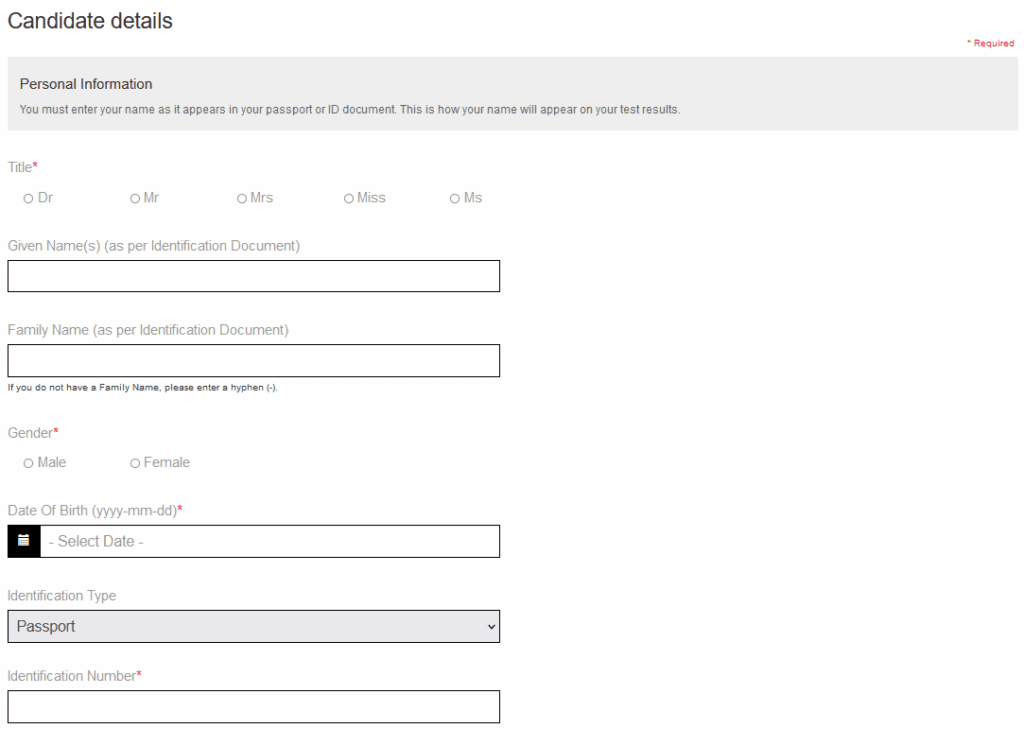The width and height of the screenshot is (1024, 746).
Task: Click the Identification Number label
Action: [72, 676]
